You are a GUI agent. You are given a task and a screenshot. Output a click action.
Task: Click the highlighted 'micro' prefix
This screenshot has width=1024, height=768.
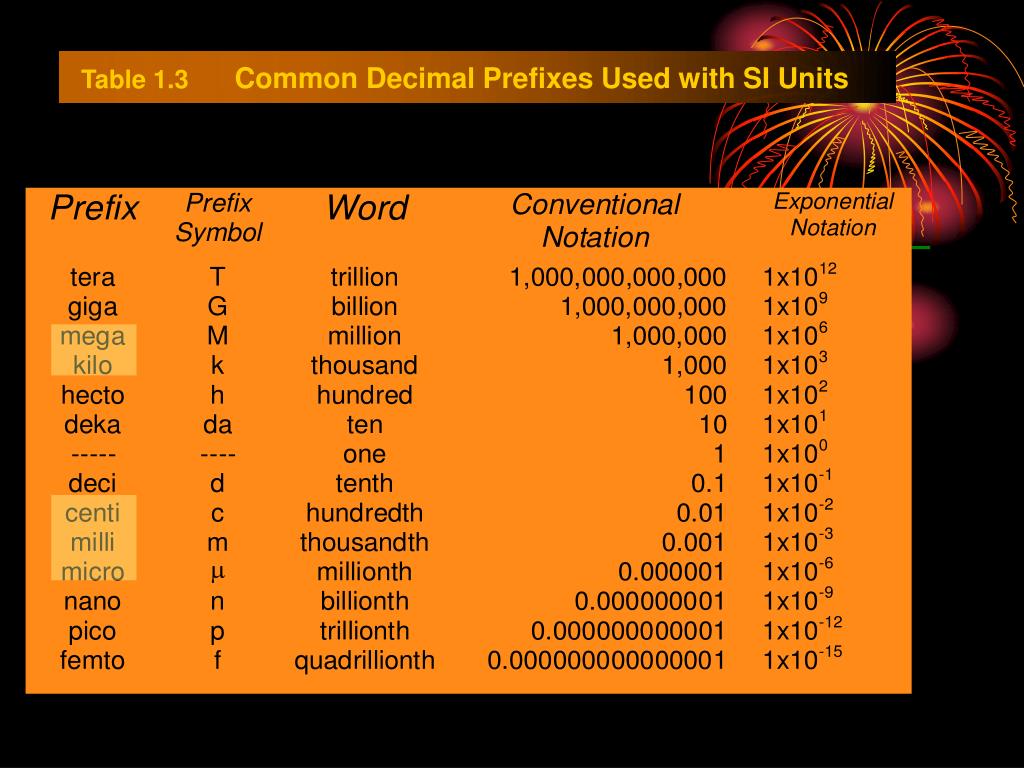click(x=92, y=572)
